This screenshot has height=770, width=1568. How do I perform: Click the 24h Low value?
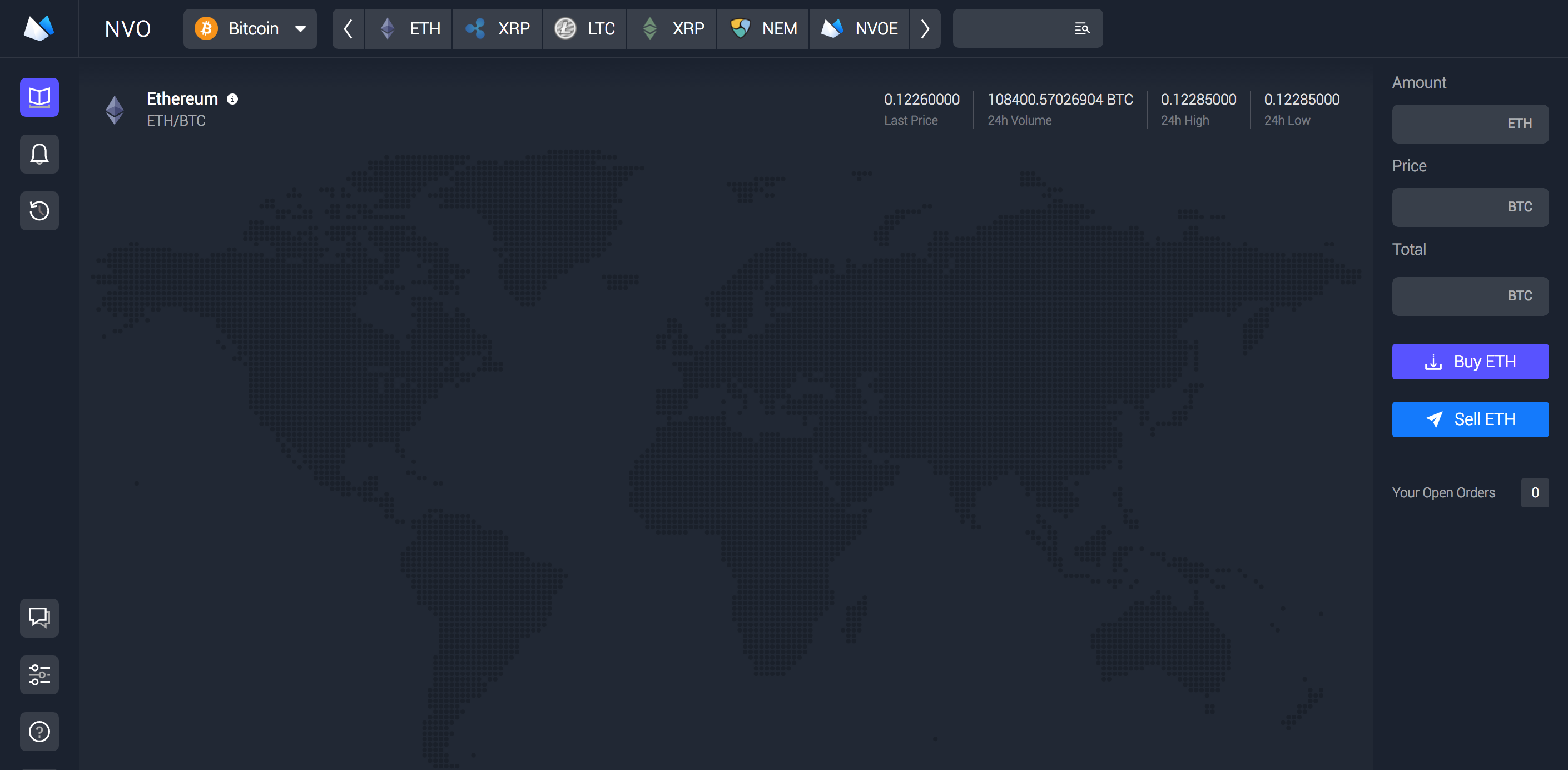coord(1302,99)
